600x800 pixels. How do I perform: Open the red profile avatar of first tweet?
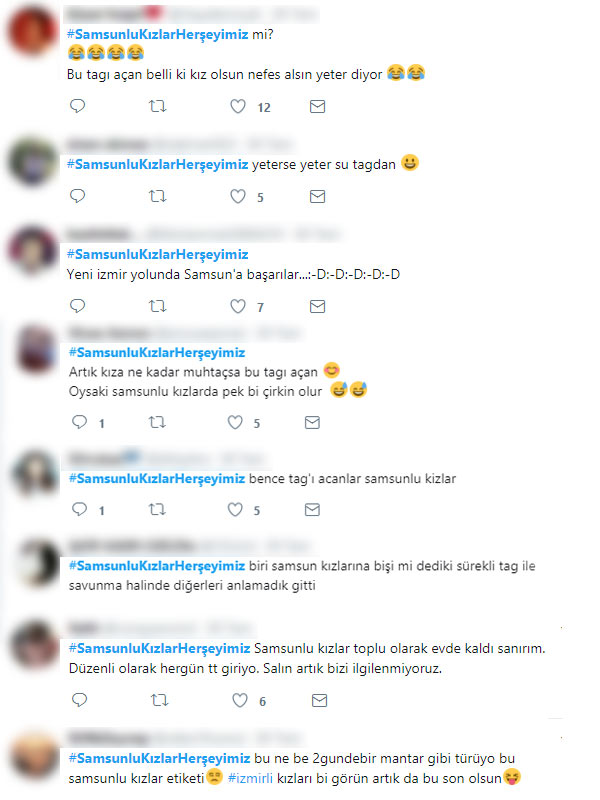coord(33,31)
